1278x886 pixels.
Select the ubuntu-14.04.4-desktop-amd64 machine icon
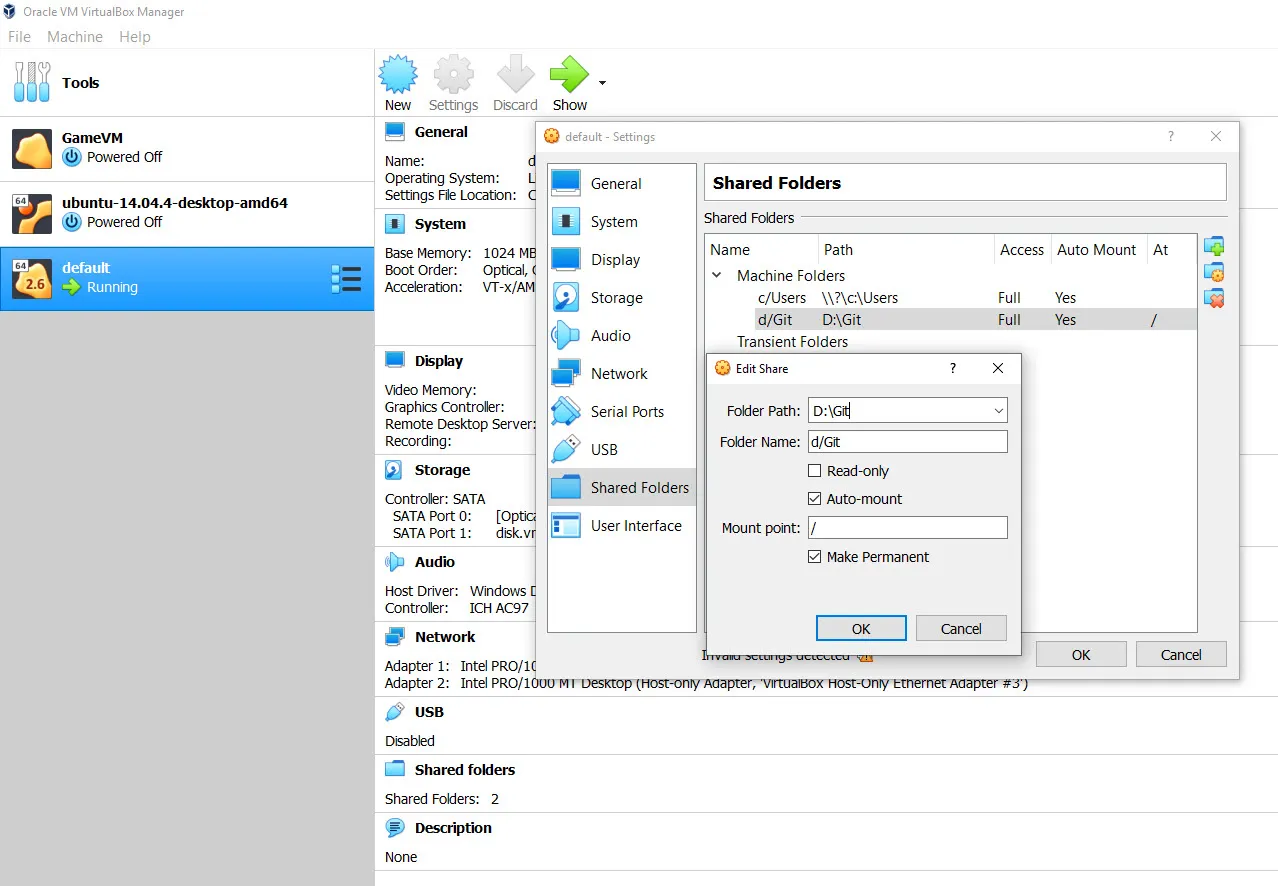pos(32,214)
